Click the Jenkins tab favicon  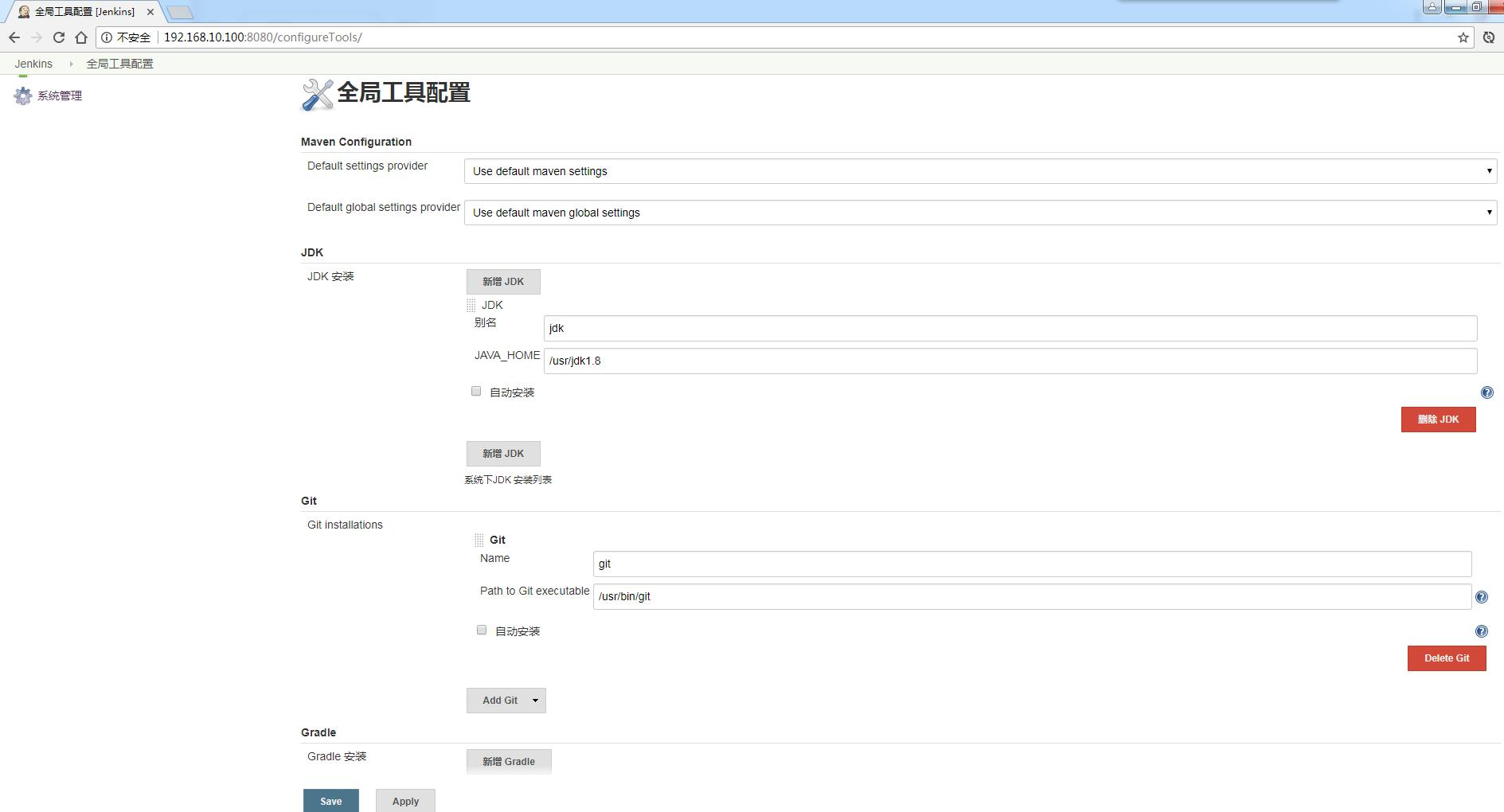click(x=24, y=12)
